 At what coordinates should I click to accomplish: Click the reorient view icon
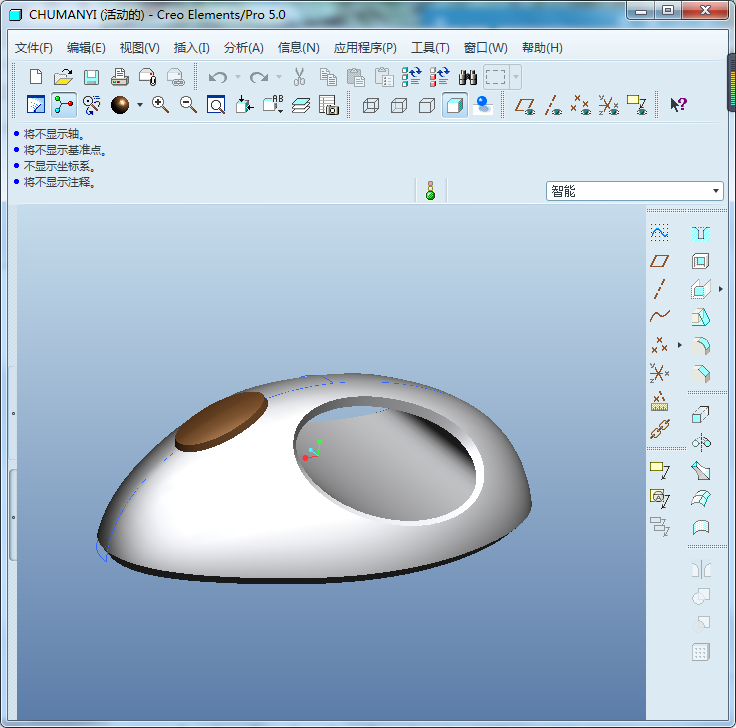245,105
